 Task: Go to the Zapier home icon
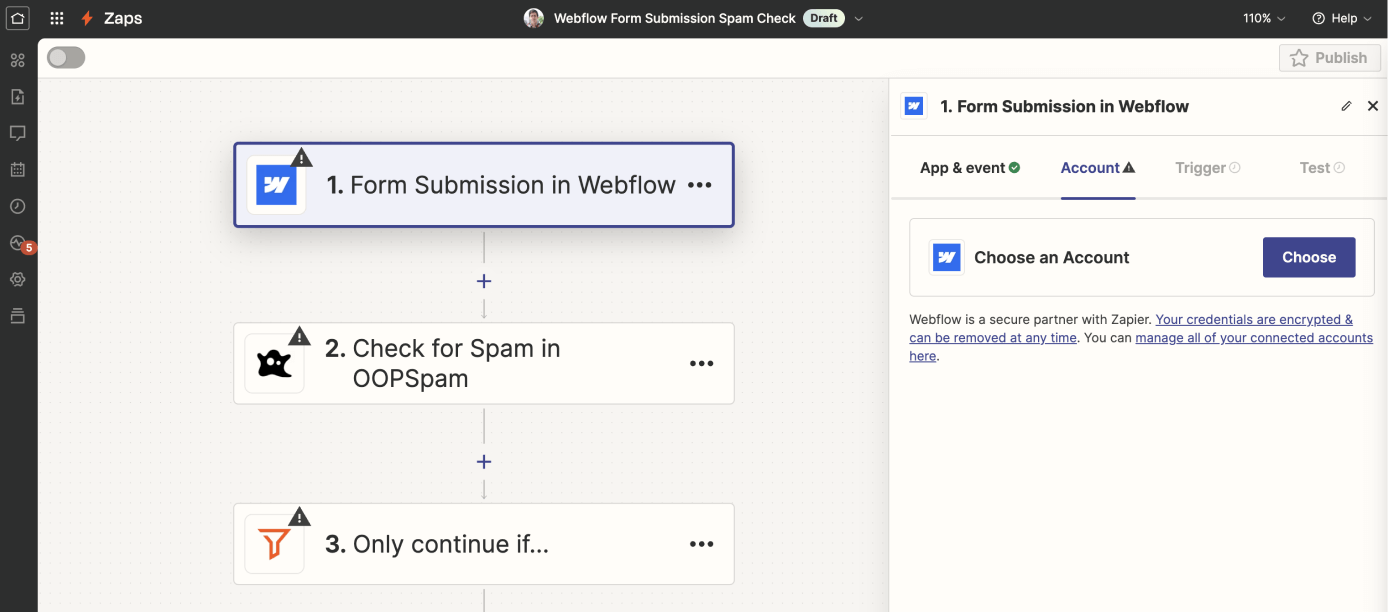point(18,18)
